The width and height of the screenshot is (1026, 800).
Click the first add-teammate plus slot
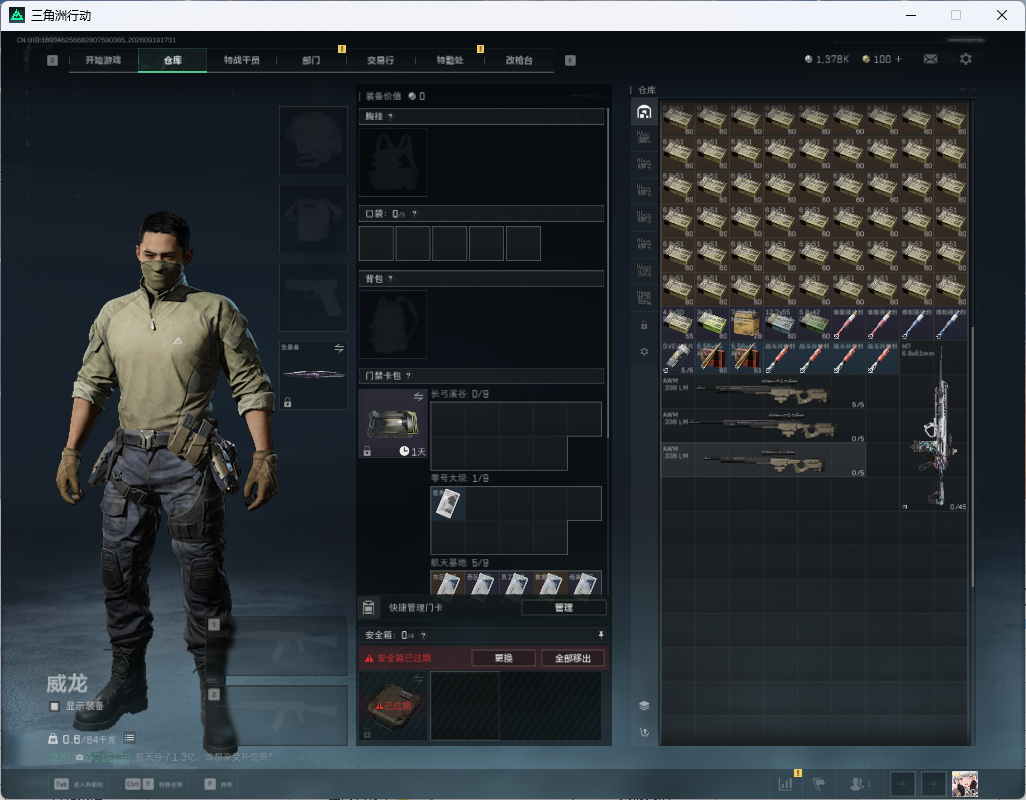coord(902,784)
